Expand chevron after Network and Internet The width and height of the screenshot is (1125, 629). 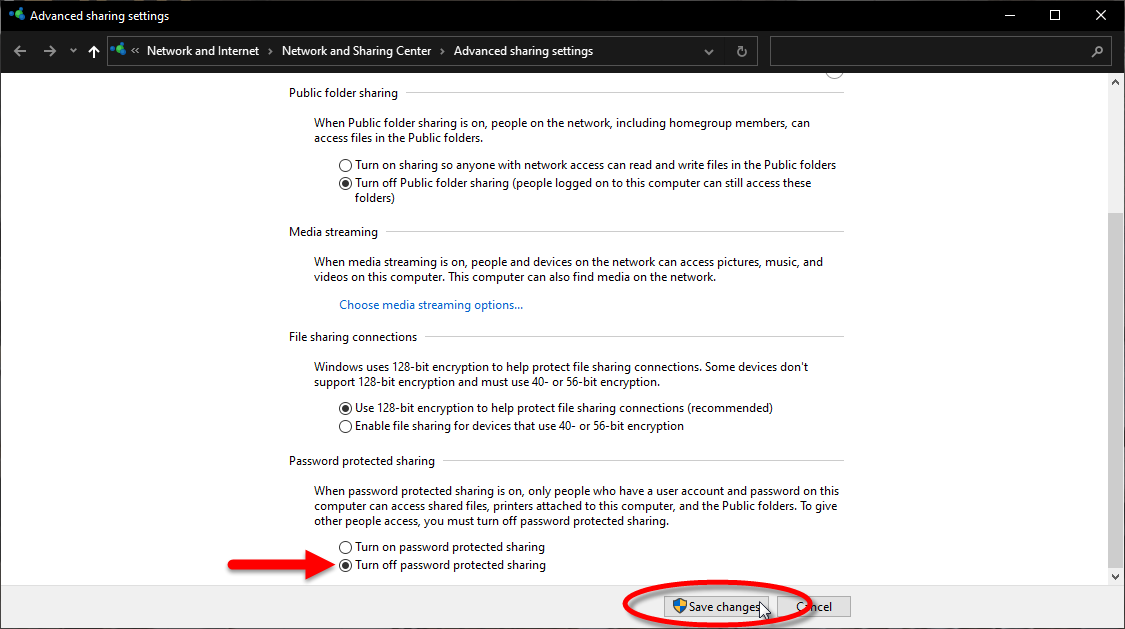point(271,51)
